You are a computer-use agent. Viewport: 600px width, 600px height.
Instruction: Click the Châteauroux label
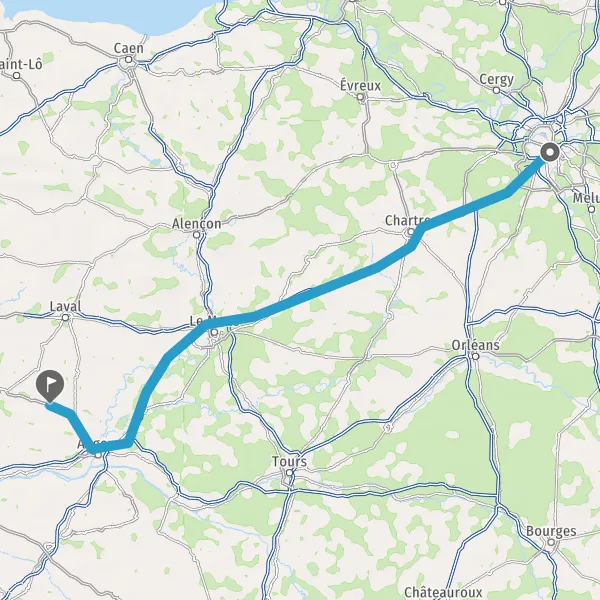(443, 592)
